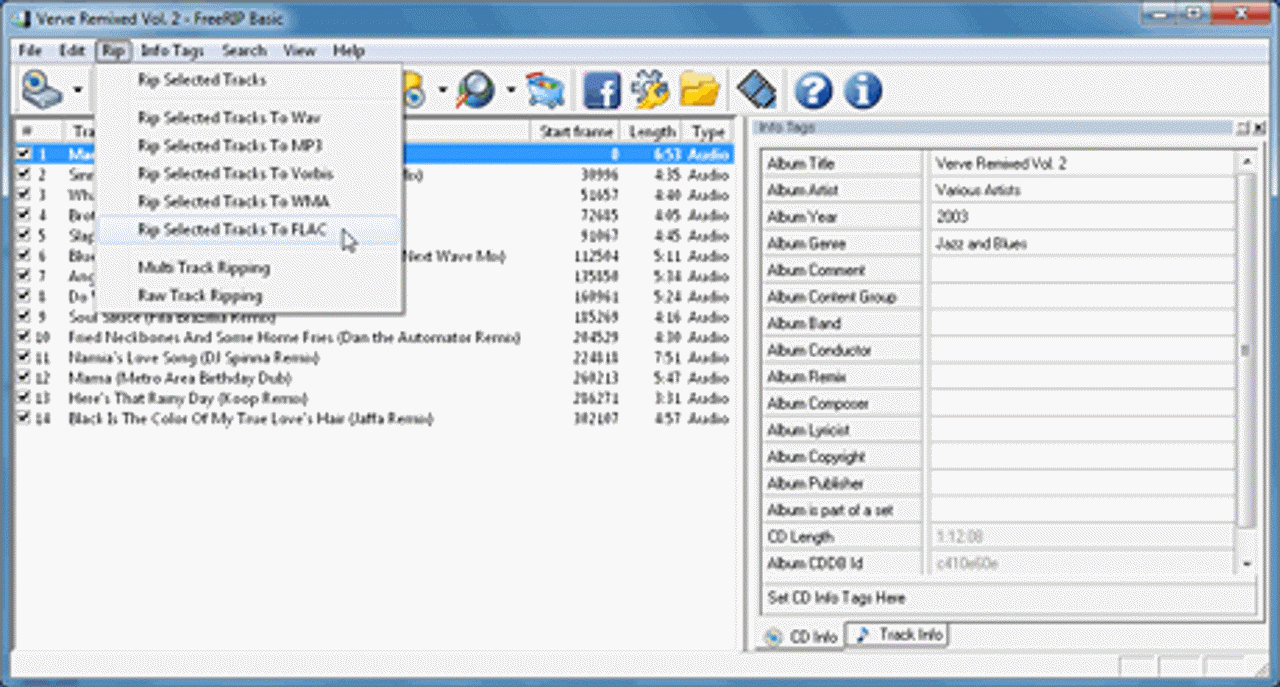Choose Rip Selected Tracks To WMA
The width and height of the screenshot is (1280, 687).
click(x=250, y=201)
